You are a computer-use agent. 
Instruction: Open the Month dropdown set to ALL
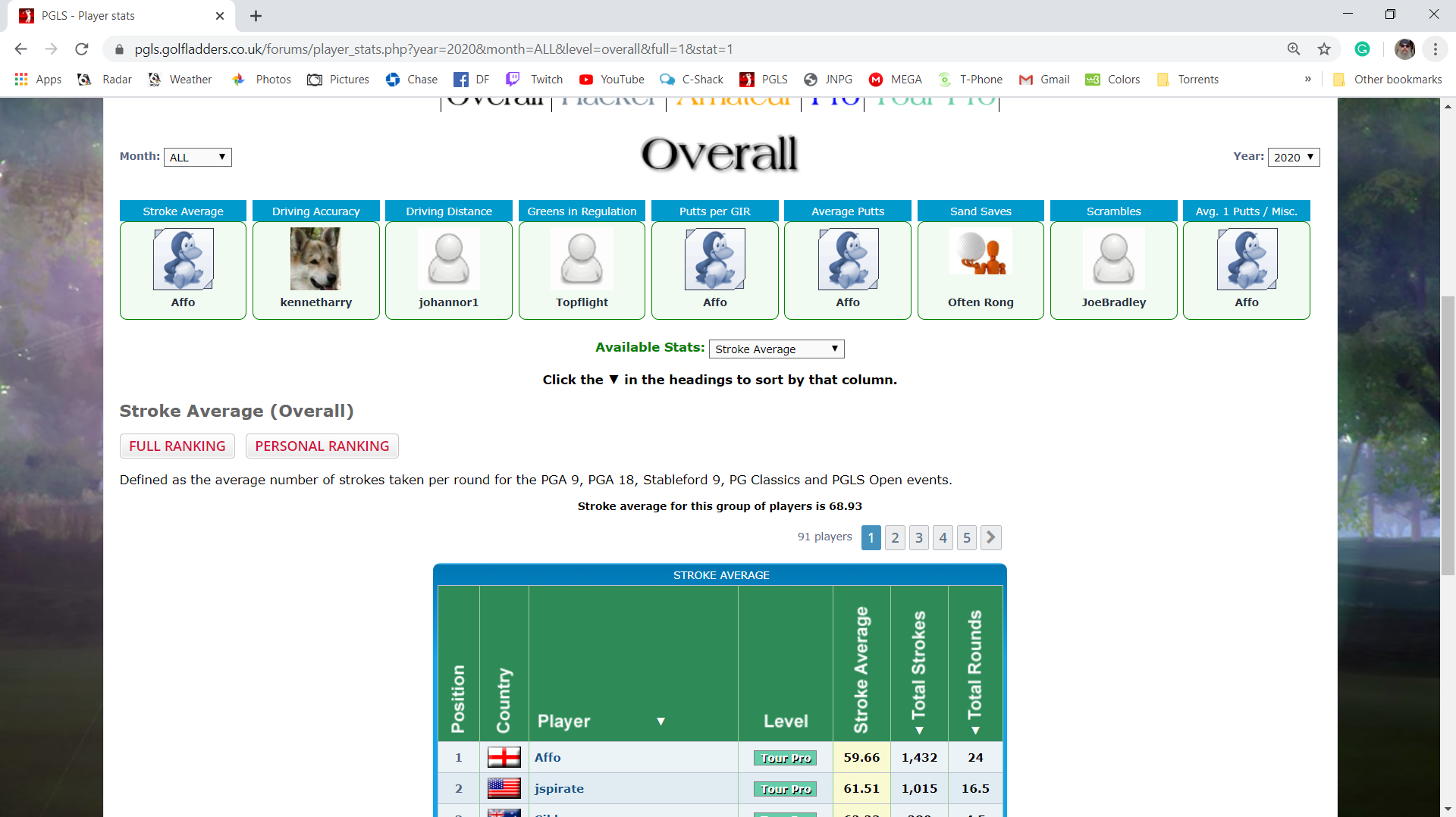[197, 157]
